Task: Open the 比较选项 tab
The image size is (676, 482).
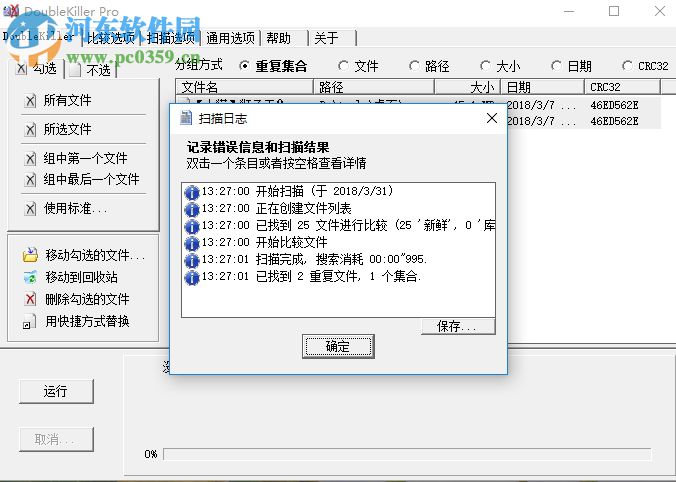Action: coord(111,38)
